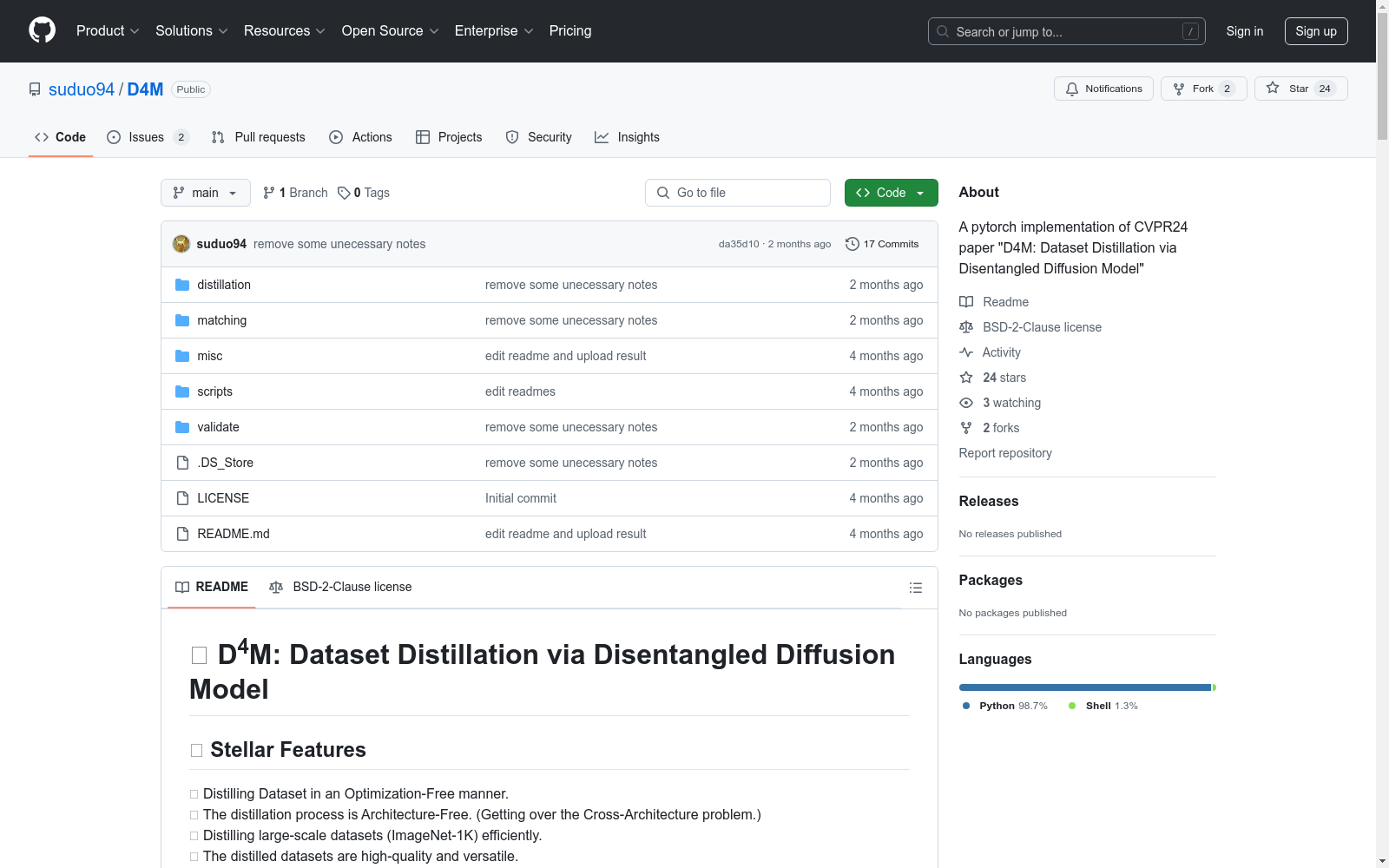
Task: Open the 'Initial commit' commit message
Action: point(521,498)
